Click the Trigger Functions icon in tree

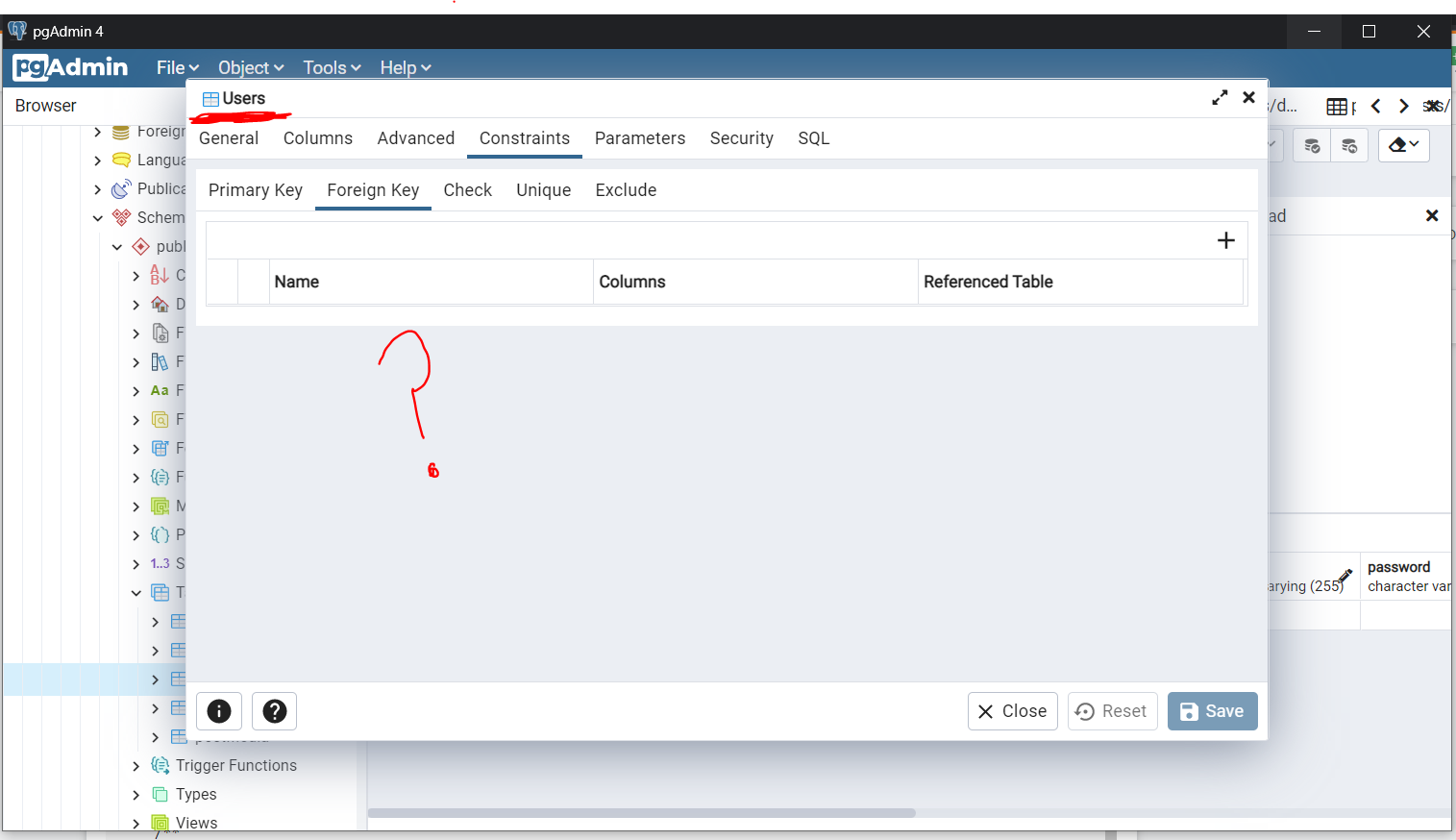(x=160, y=765)
